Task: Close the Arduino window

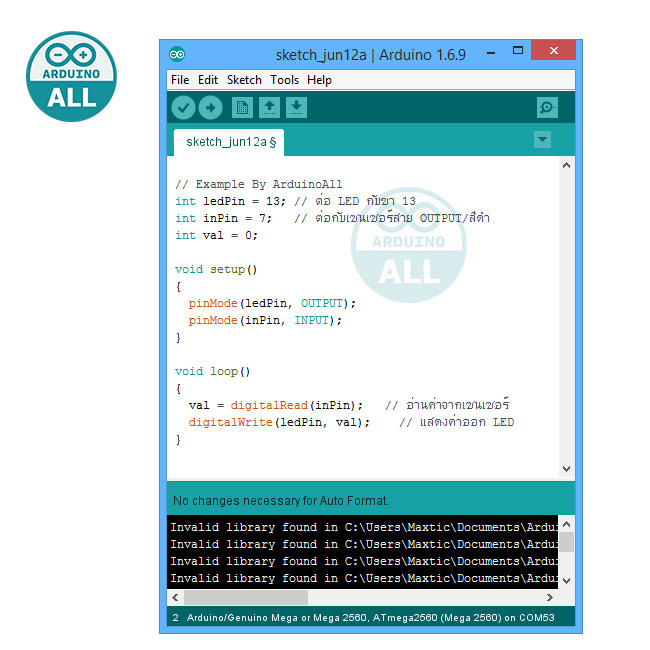Action: [x=553, y=51]
